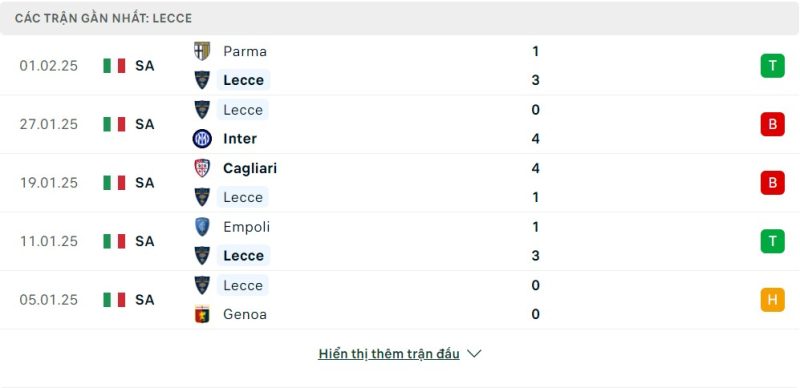Click the orange H draw badge for Genoa match
The width and height of the screenshot is (800, 388).
[772, 300]
